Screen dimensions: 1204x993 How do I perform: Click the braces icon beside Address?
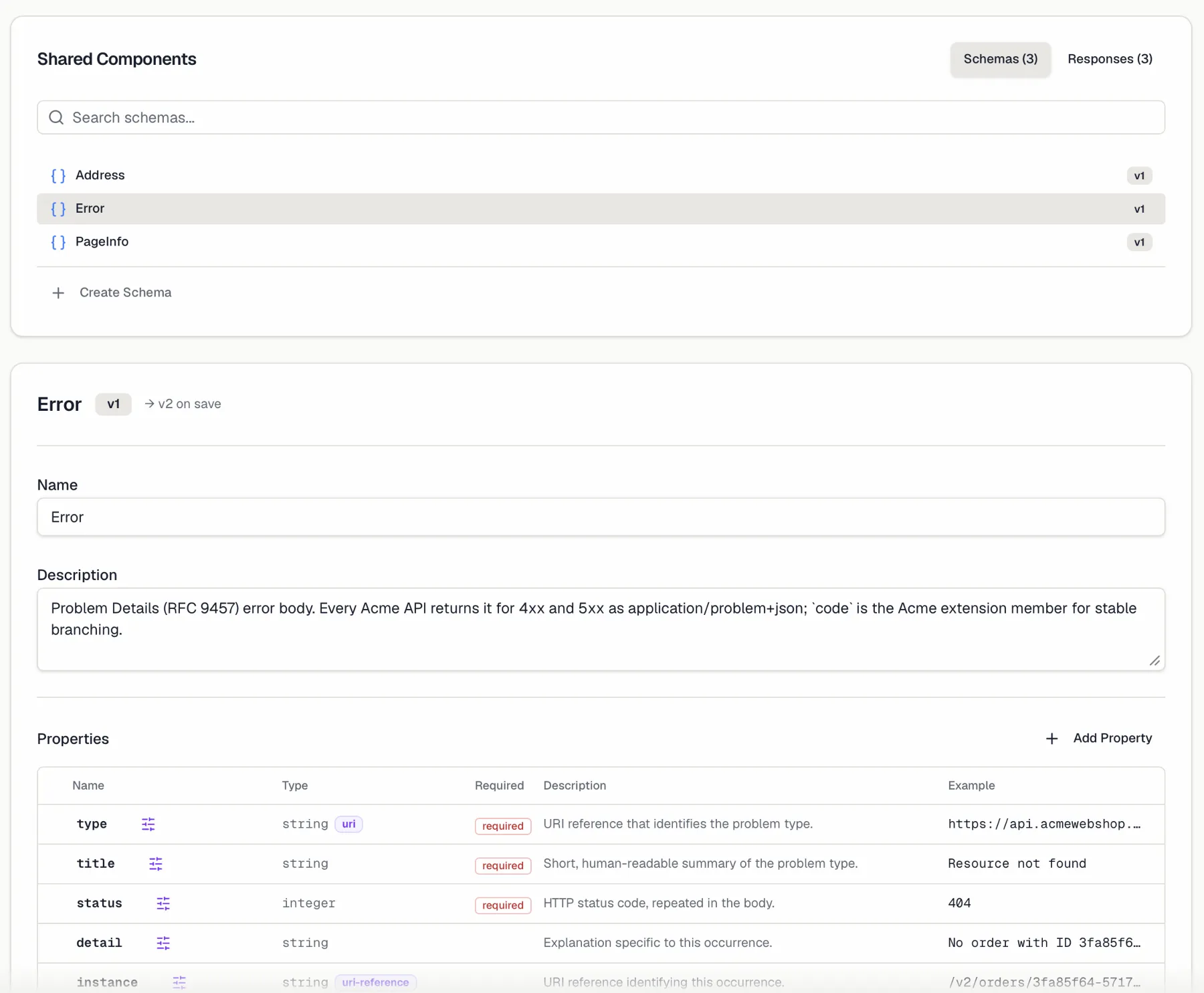point(58,175)
